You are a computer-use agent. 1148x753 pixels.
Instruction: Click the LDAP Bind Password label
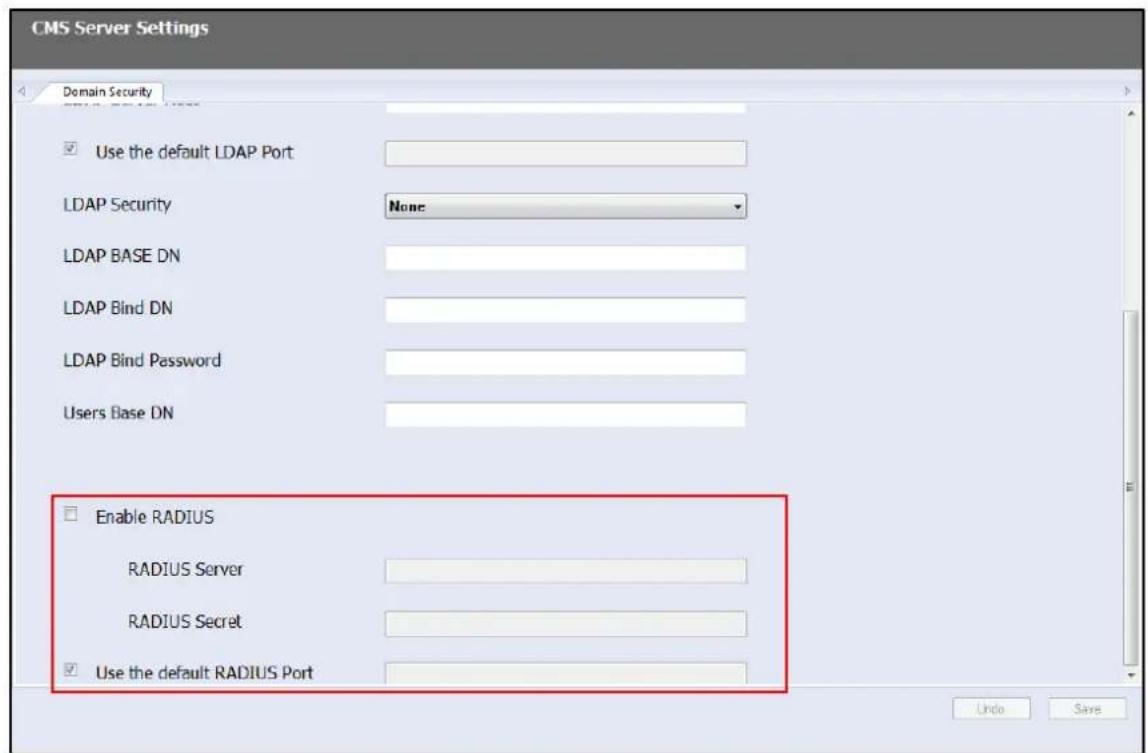142,360
